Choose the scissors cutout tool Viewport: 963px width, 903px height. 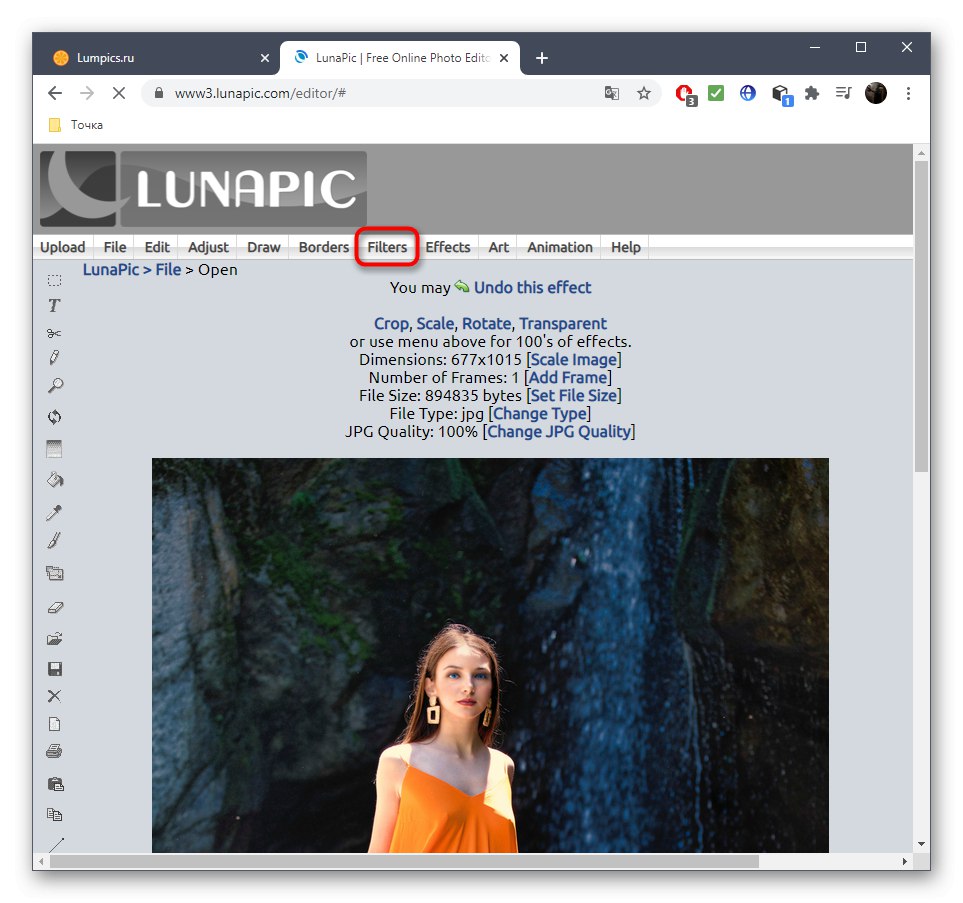tap(54, 333)
